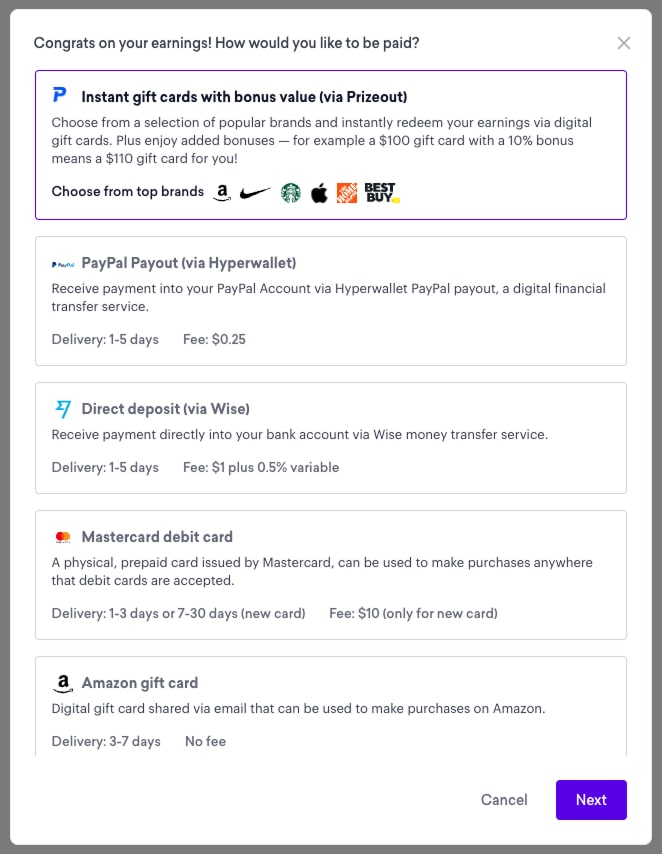Click the Amazon "a" gift card icon
The image size is (662, 854).
(x=62, y=683)
